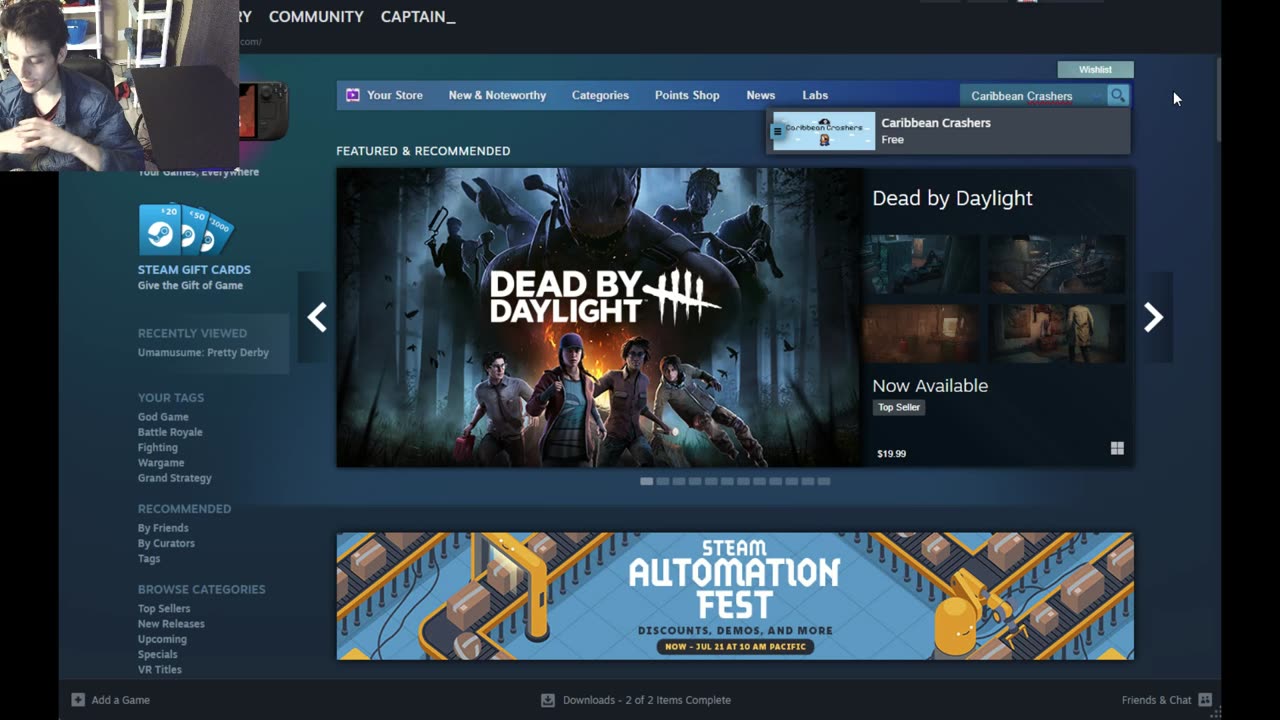Image resolution: width=1280 pixels, height=720 pixels.
Task: Click the Add a Game plus icon
Action: [78, 700]
